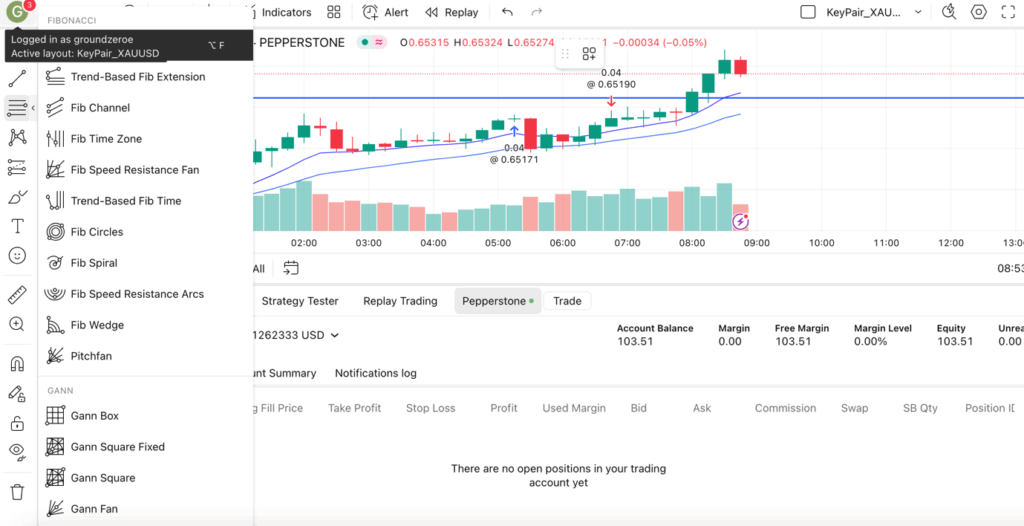Choose Gann Fan tool
The image size is (1024, 526).
(x=145, y=508)
